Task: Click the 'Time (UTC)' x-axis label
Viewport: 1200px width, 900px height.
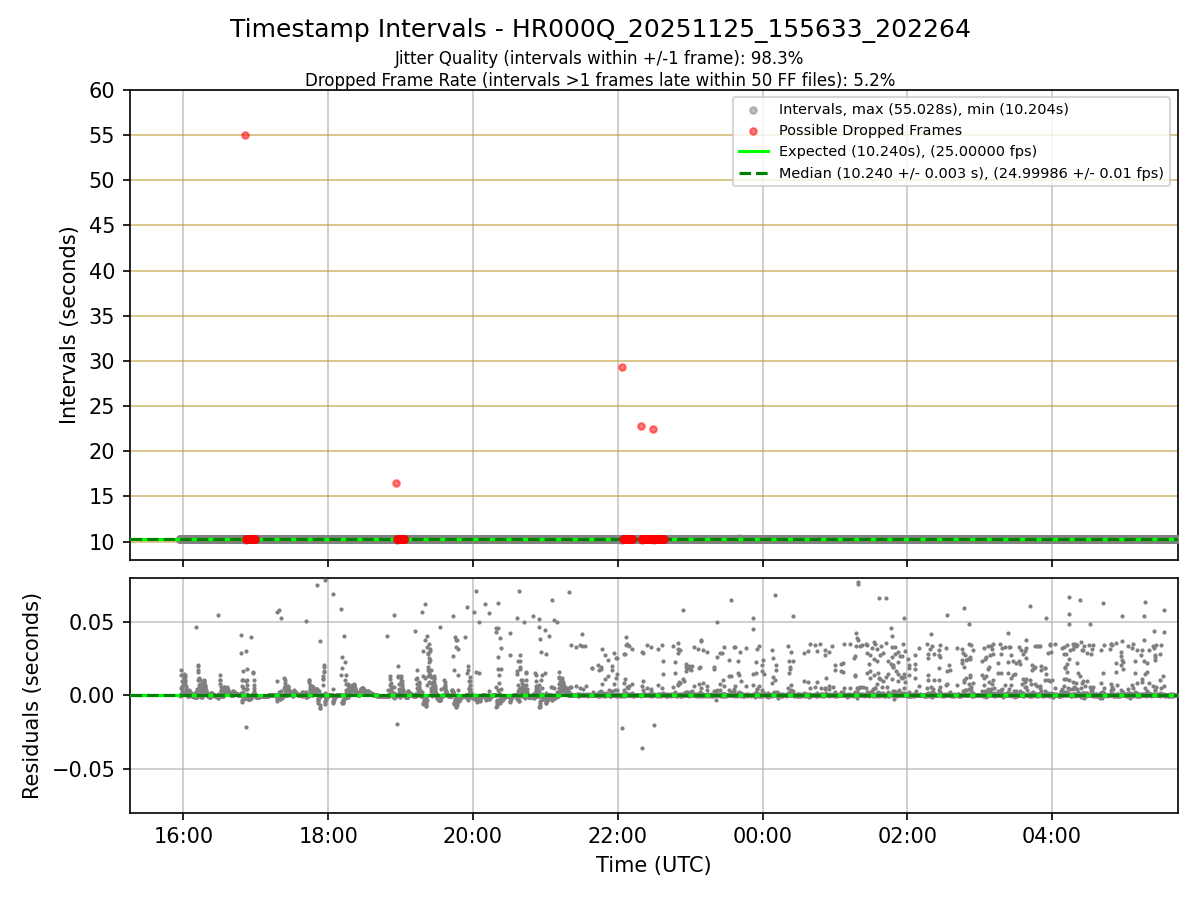Action: click(x=653, y=865)
